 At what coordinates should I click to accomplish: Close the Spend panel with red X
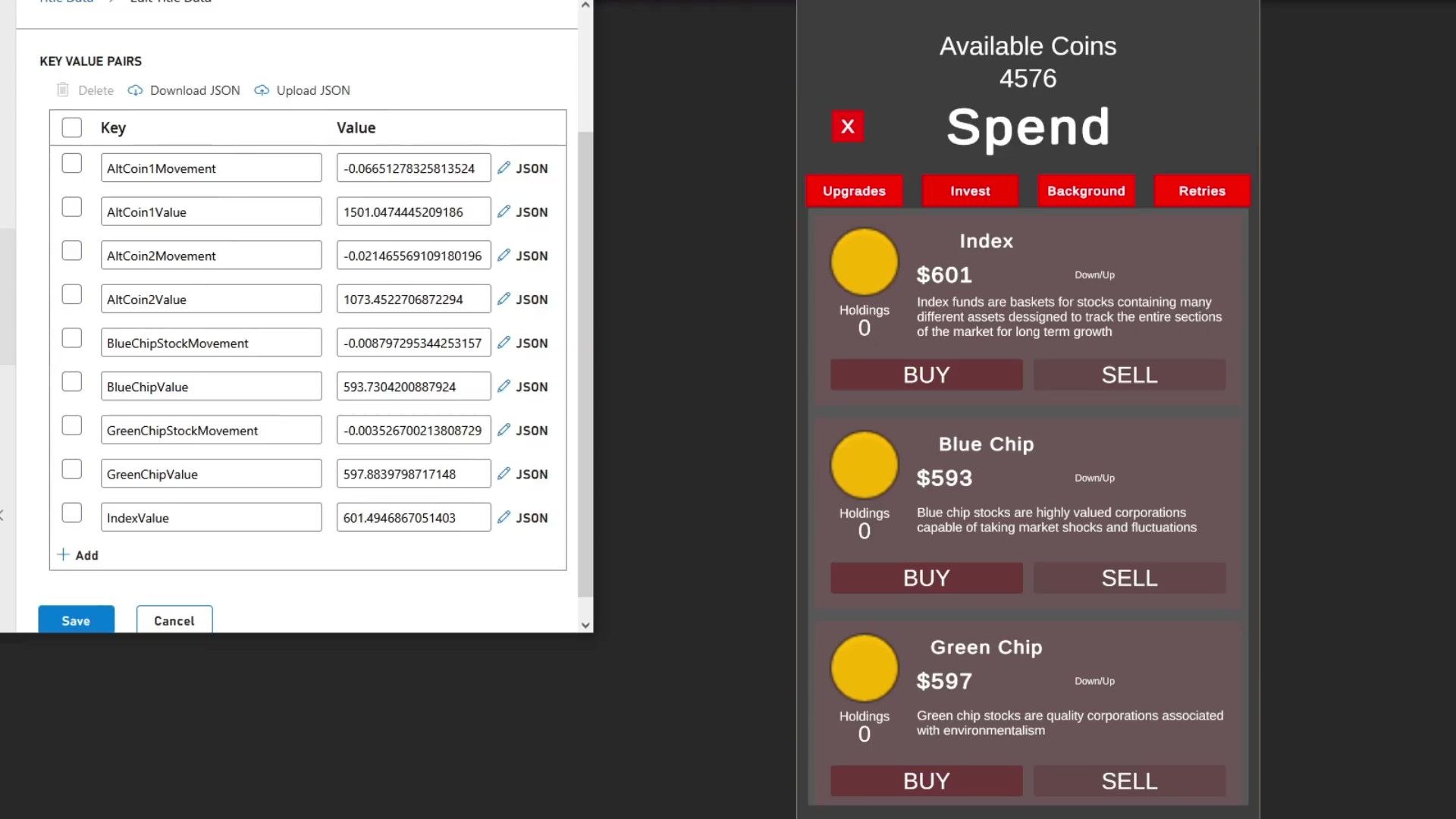(x=848, y=126)
